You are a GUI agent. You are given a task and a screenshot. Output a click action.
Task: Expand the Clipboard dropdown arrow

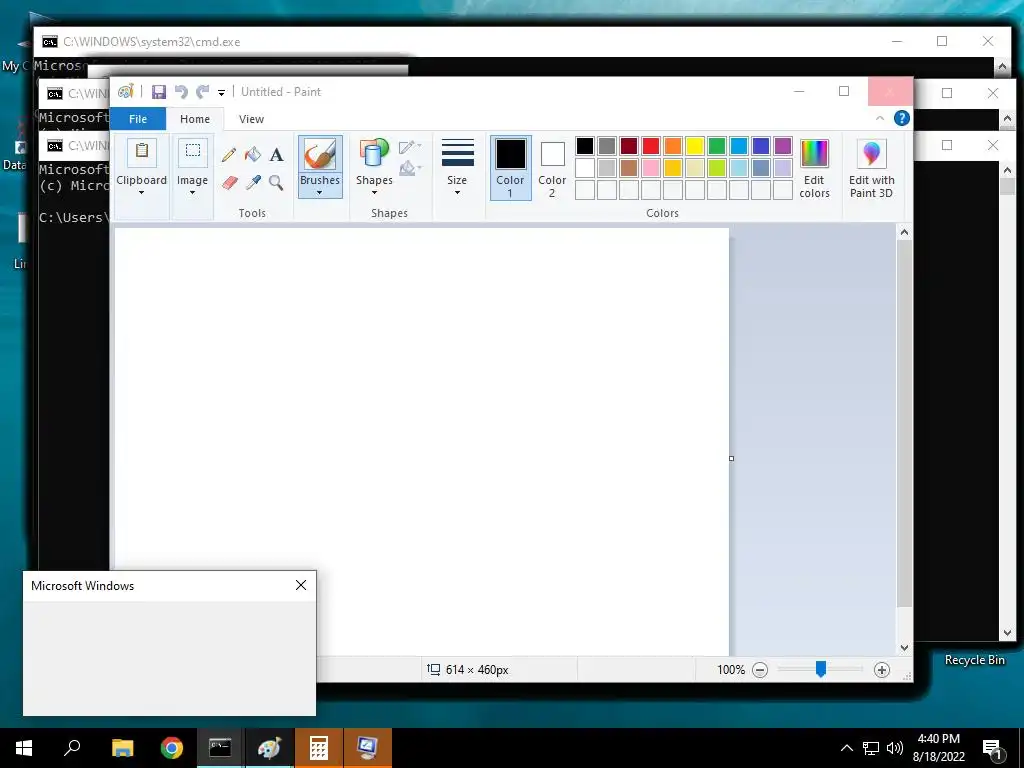click(141, 193)
